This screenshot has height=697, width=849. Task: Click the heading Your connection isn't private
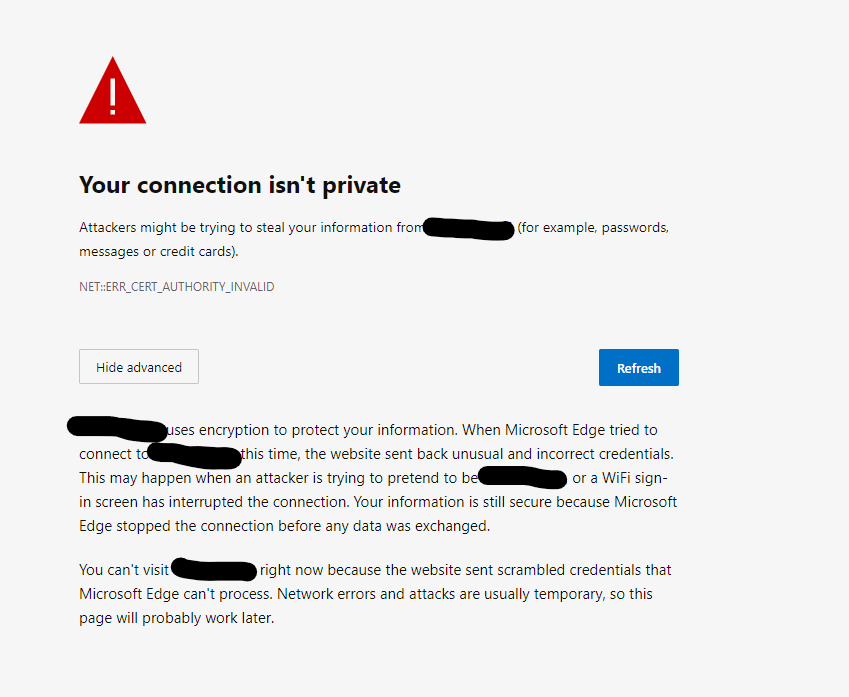[x=239, y=185]
